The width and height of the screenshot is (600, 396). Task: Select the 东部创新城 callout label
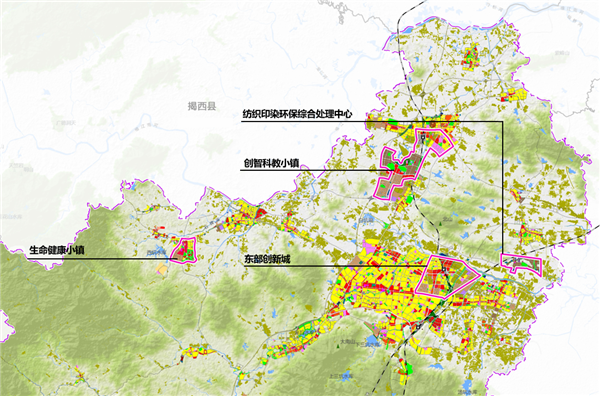267,259
